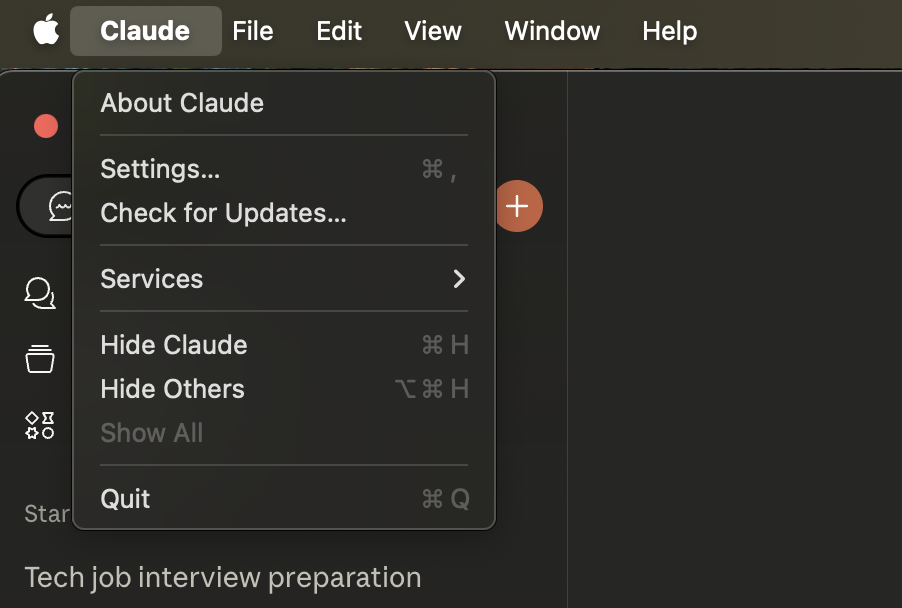This screenshot has width=902, height=608.
Task: Open the File menu
Action: click(x=252, y=31)
